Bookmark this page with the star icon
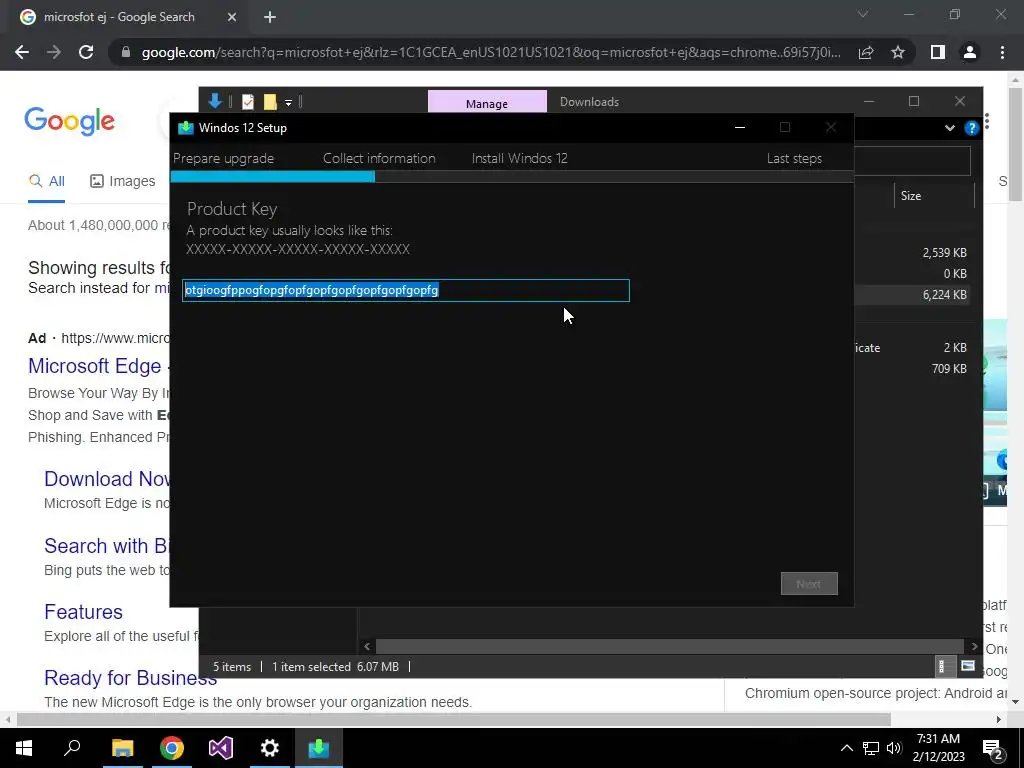1024x768 pixels. pyautogui.click(x=898, y=52)
